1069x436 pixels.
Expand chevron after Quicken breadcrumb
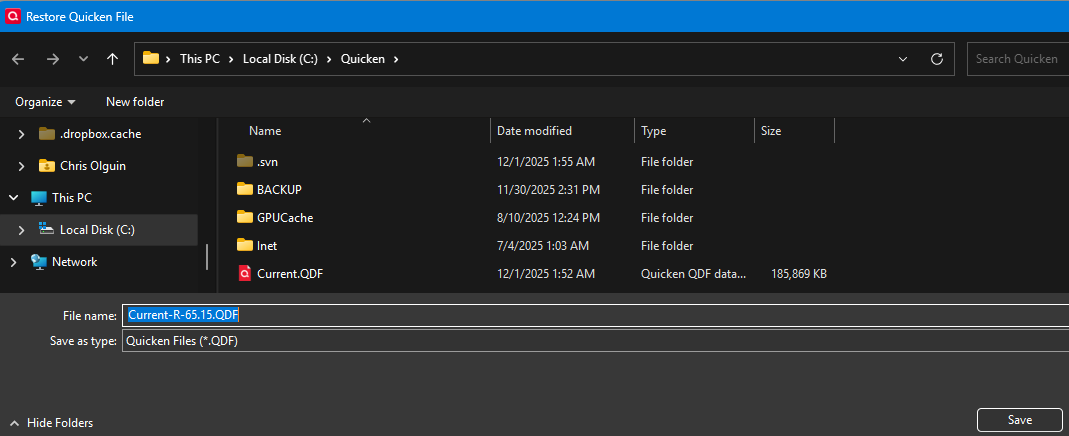tap(395, 59)
